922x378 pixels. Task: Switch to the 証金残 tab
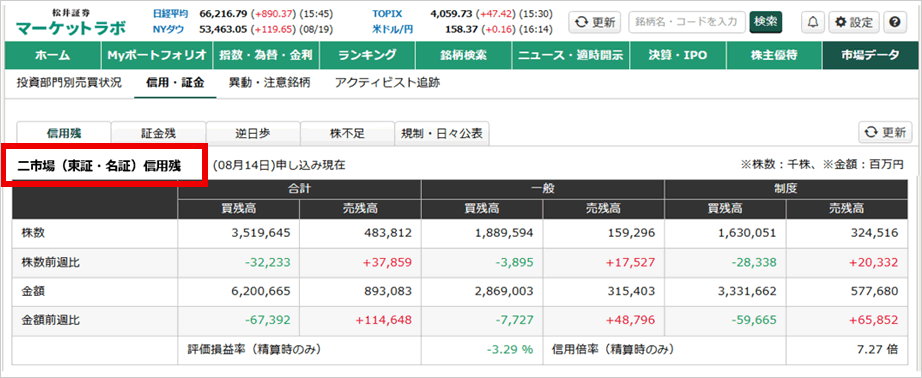158,133
